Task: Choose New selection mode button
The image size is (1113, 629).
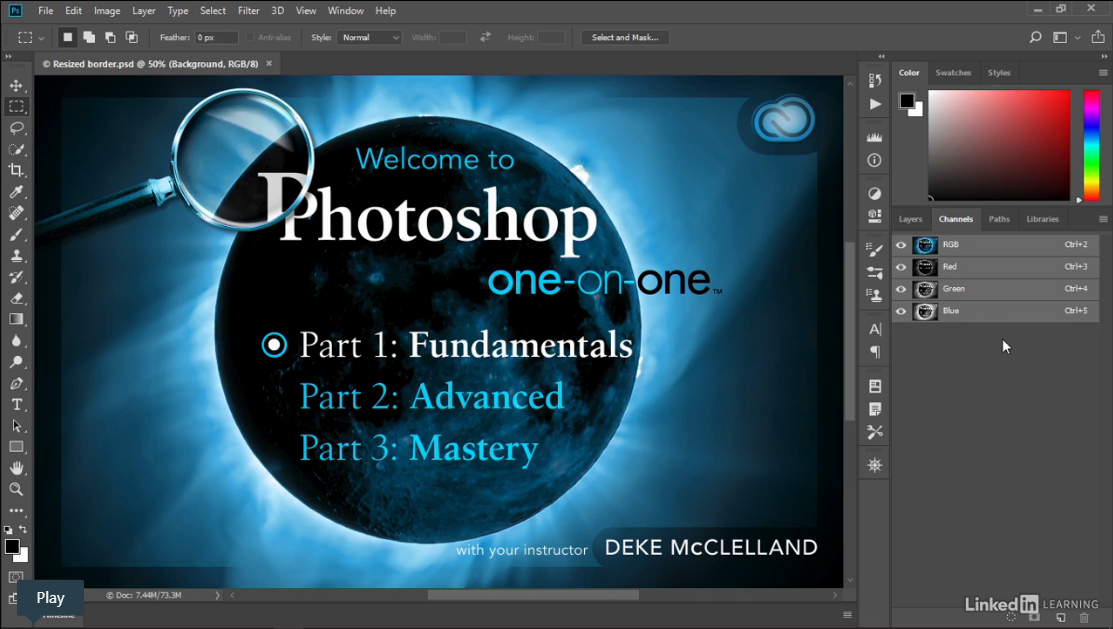Action: click(67, 38)
